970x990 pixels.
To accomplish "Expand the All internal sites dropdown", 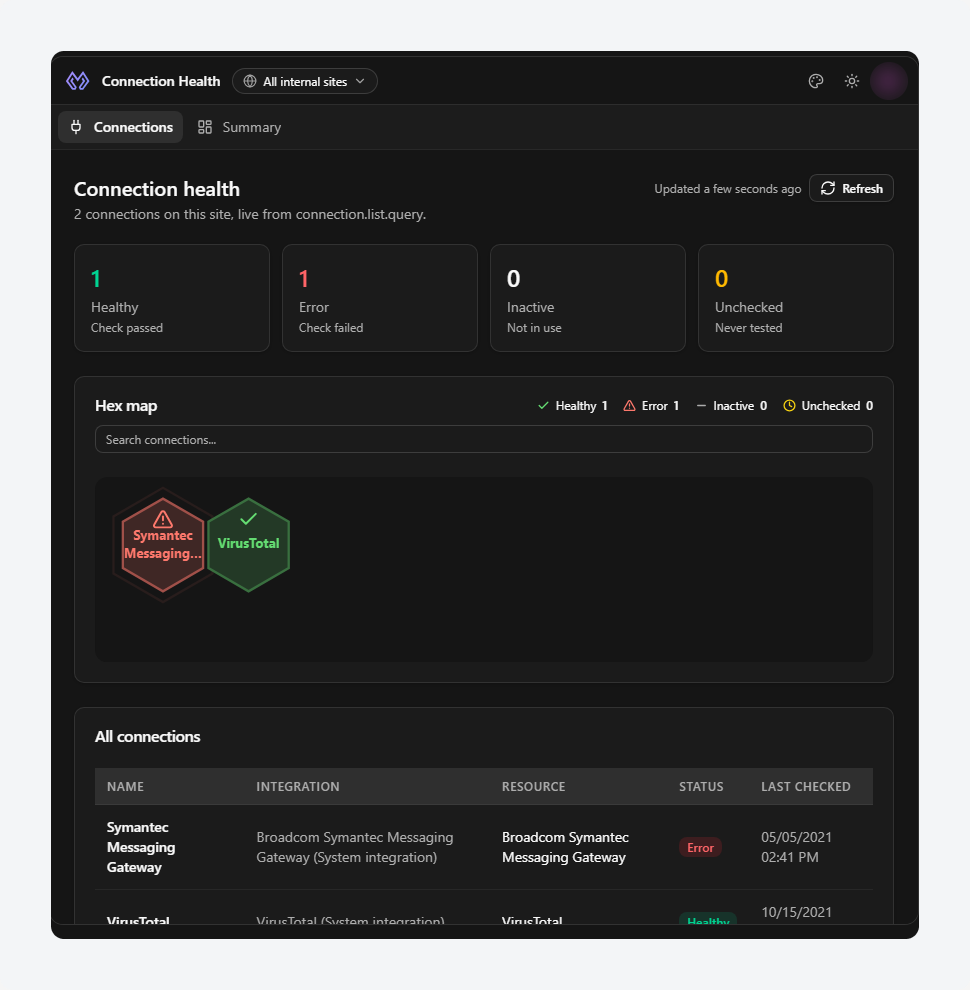I will (x=304, y=81).
